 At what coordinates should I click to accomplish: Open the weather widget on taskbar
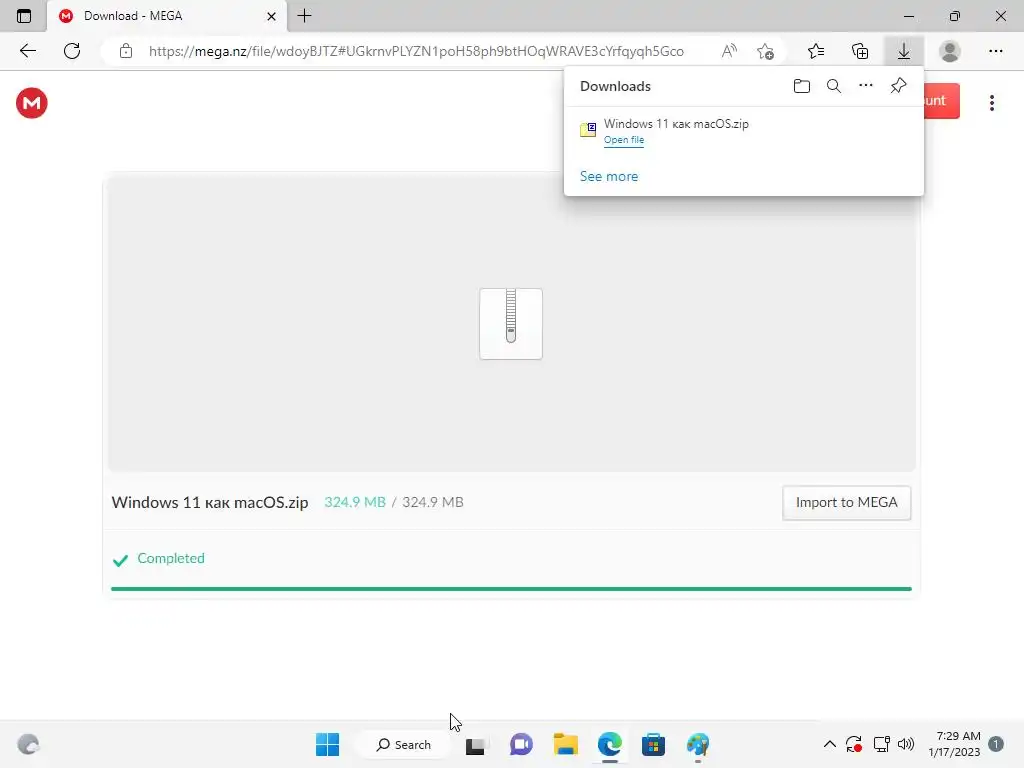tap(28, 744)
